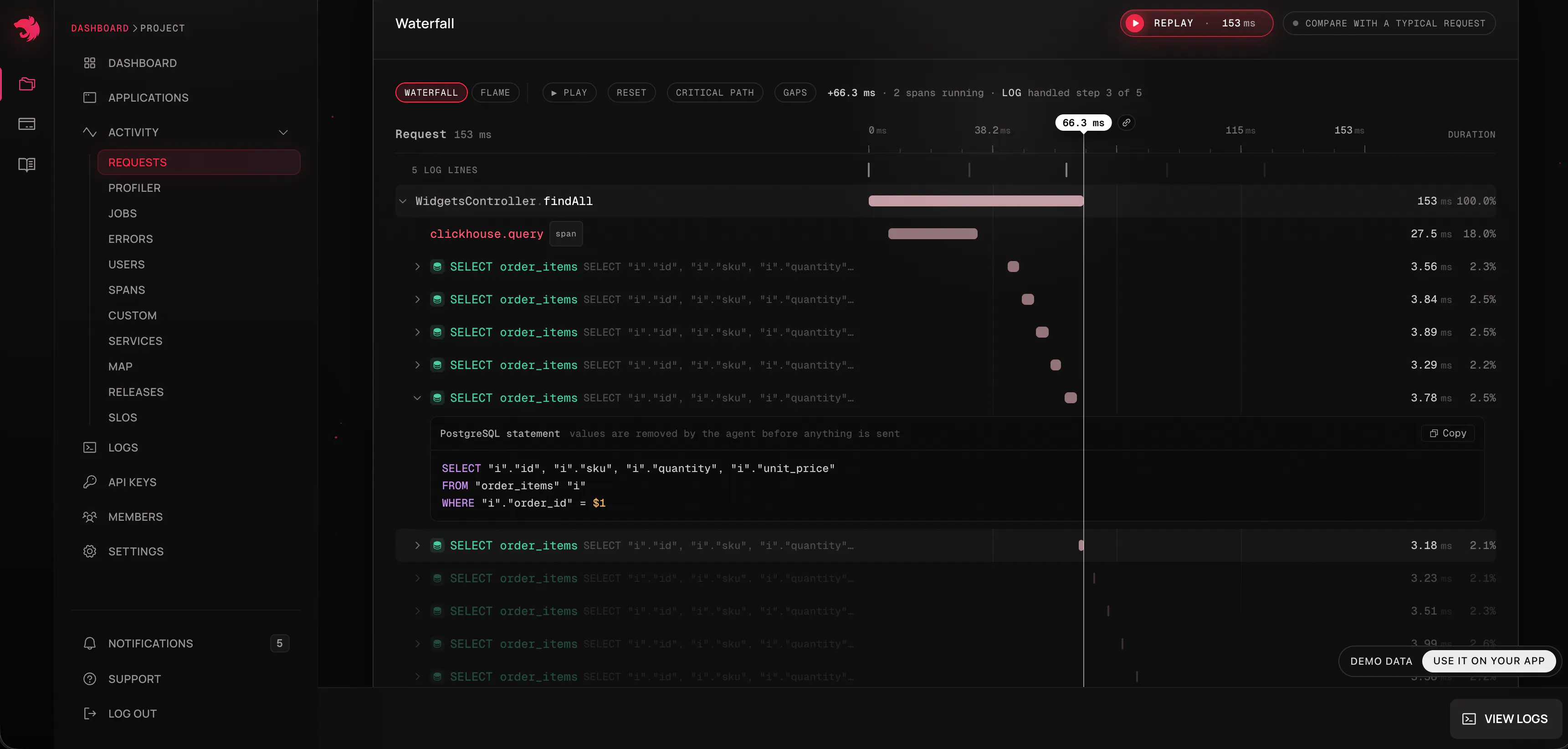Click the Dashboard breadcrumb link

point(100,28)
